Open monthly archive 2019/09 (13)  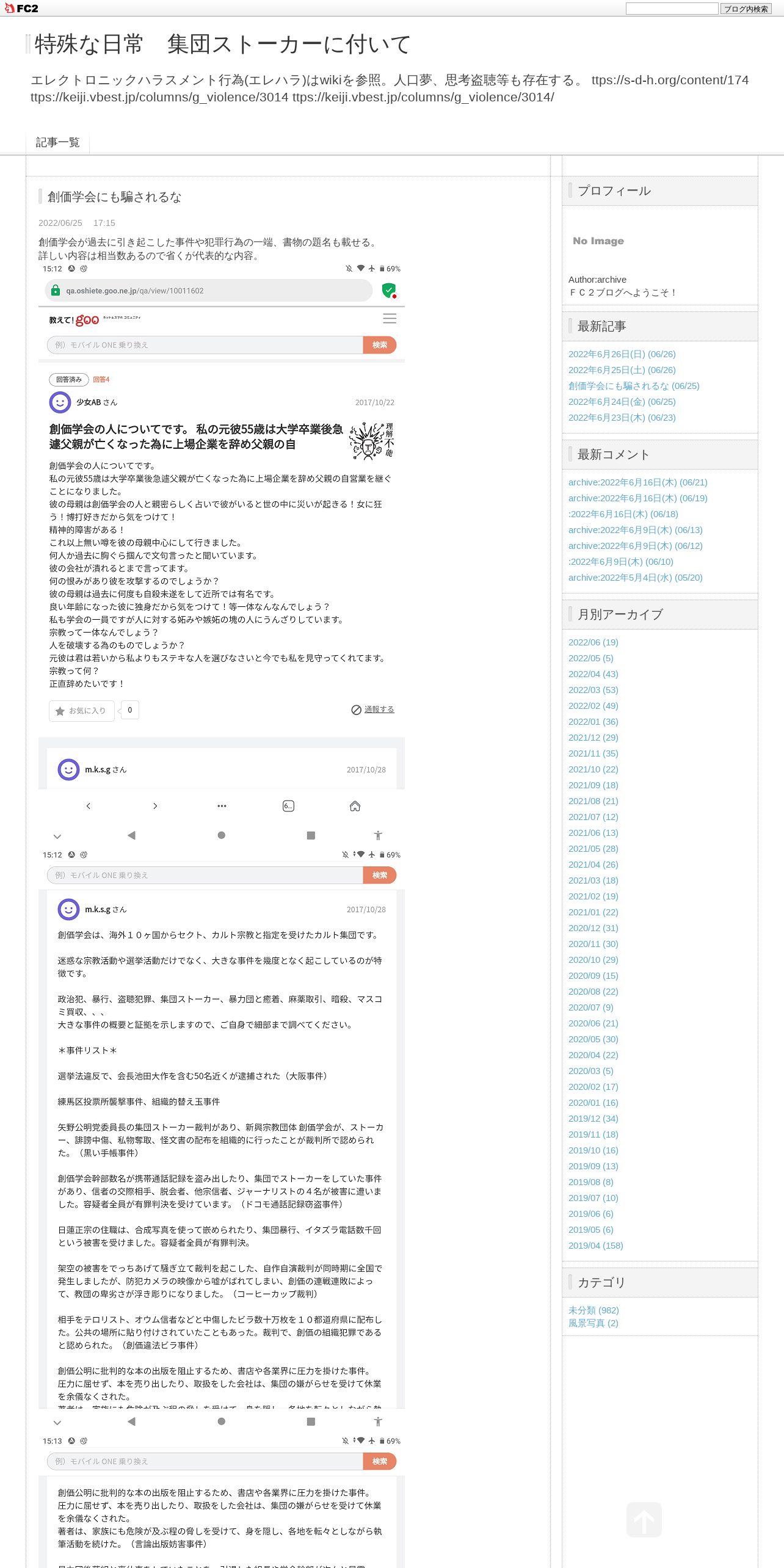click(x=593, y=1166)
